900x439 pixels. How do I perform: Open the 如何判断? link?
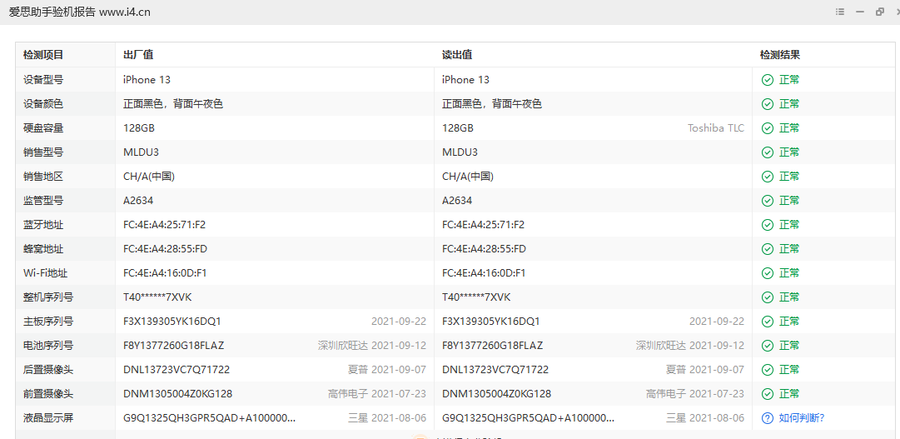tap(802, 418)
